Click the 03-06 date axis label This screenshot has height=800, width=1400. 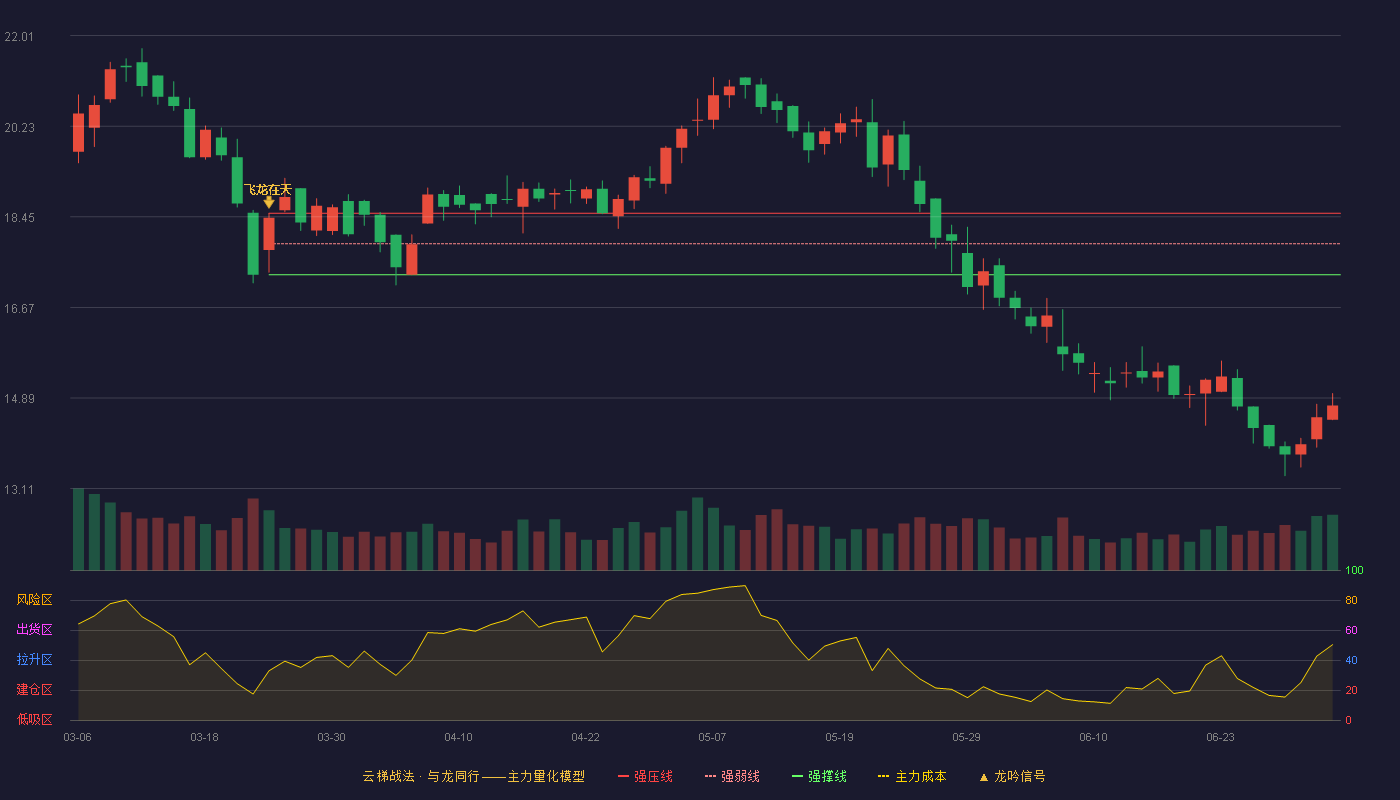[x=77, y=737]
